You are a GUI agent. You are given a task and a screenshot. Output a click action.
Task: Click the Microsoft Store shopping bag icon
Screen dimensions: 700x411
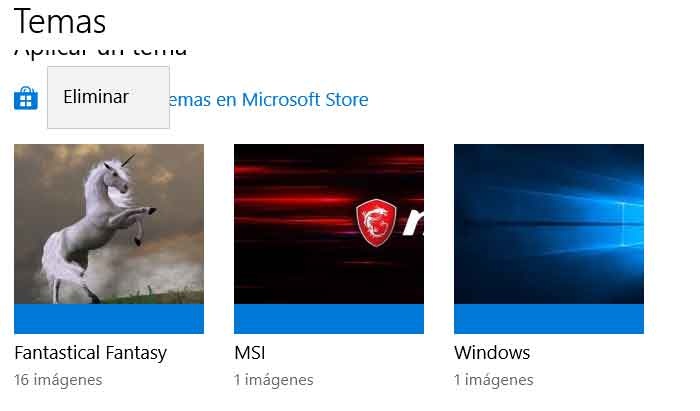[x=26, y=98]
